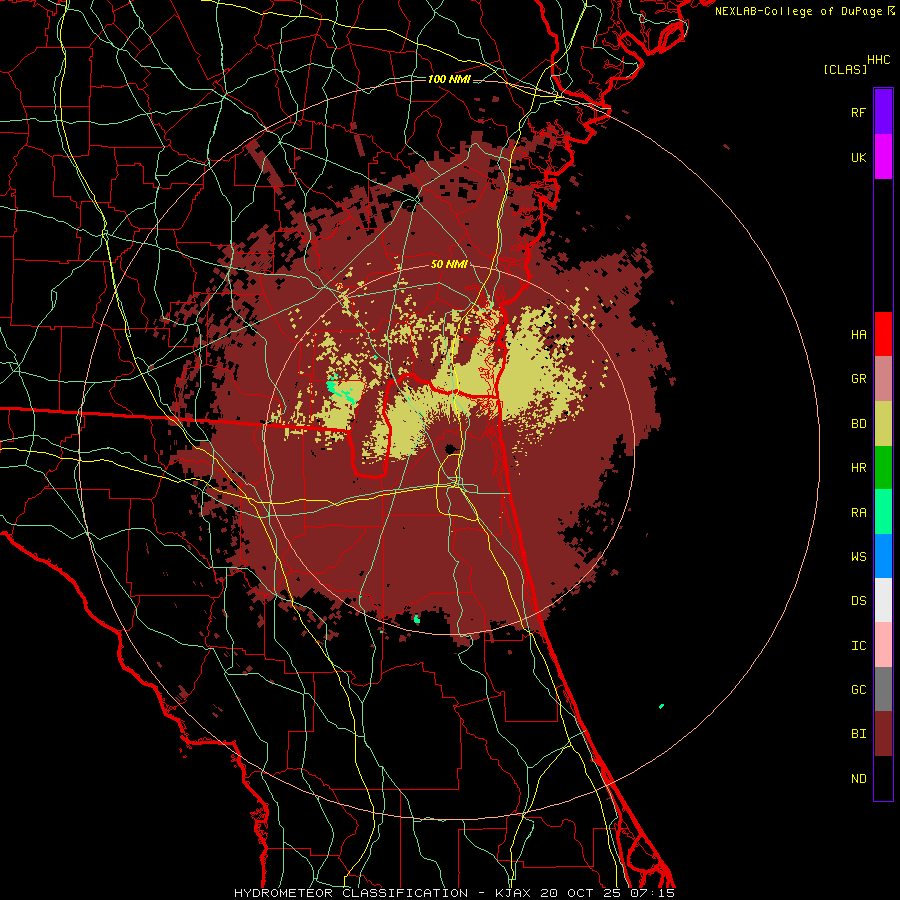This screenshot has height=900, width=900.
Task: Select the yellow BD legend color block
Action: [x=883, y=423]
